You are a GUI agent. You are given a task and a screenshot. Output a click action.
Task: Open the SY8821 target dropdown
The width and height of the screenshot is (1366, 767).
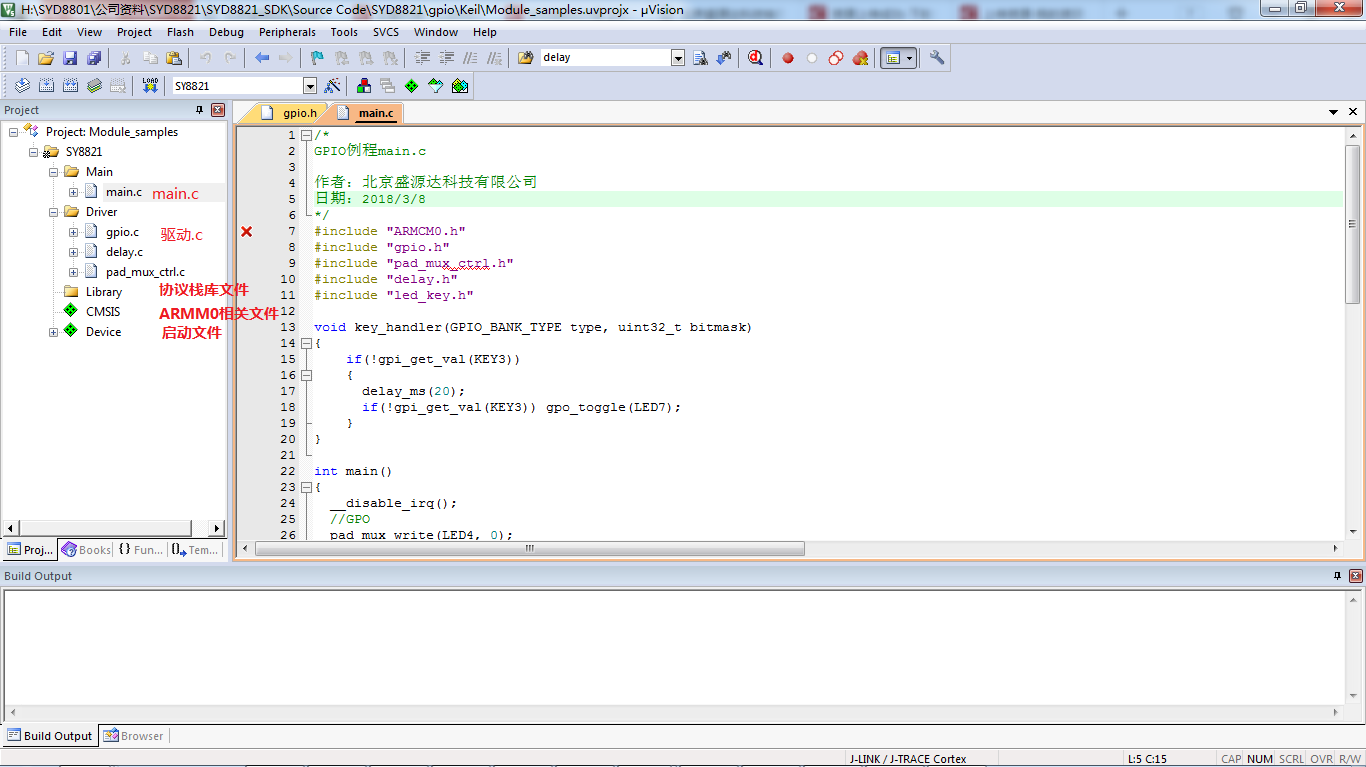point(310,86)
